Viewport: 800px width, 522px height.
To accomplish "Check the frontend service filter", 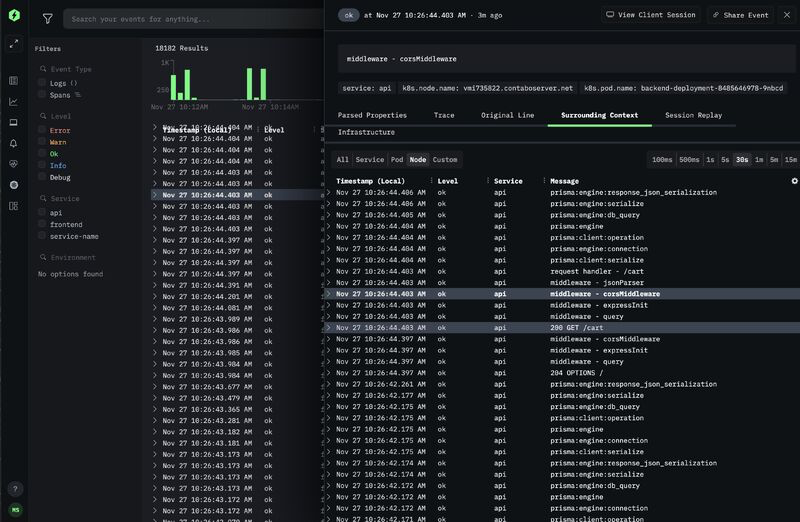I will (42, 224).
